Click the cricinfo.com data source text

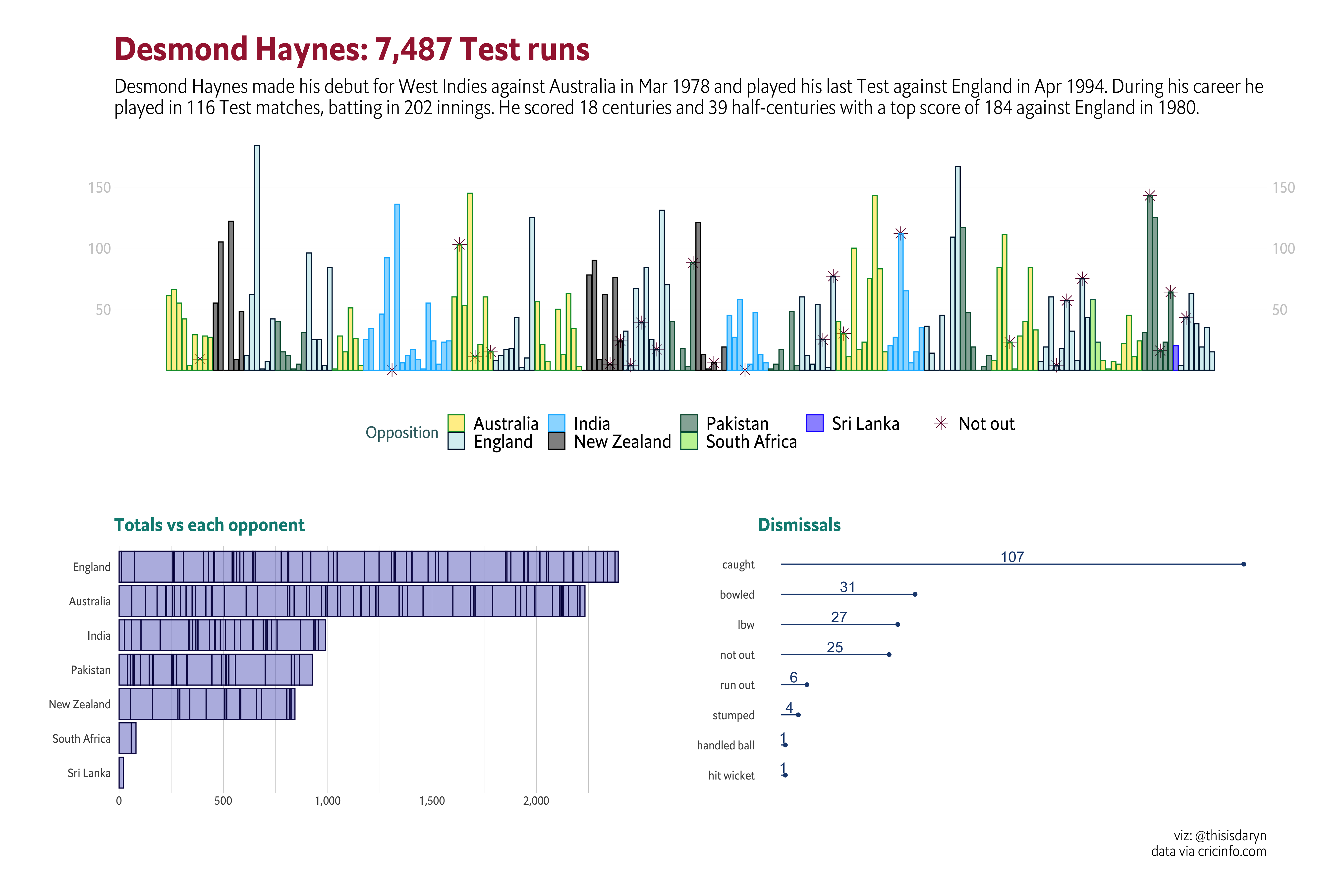tap(1232, 851)
